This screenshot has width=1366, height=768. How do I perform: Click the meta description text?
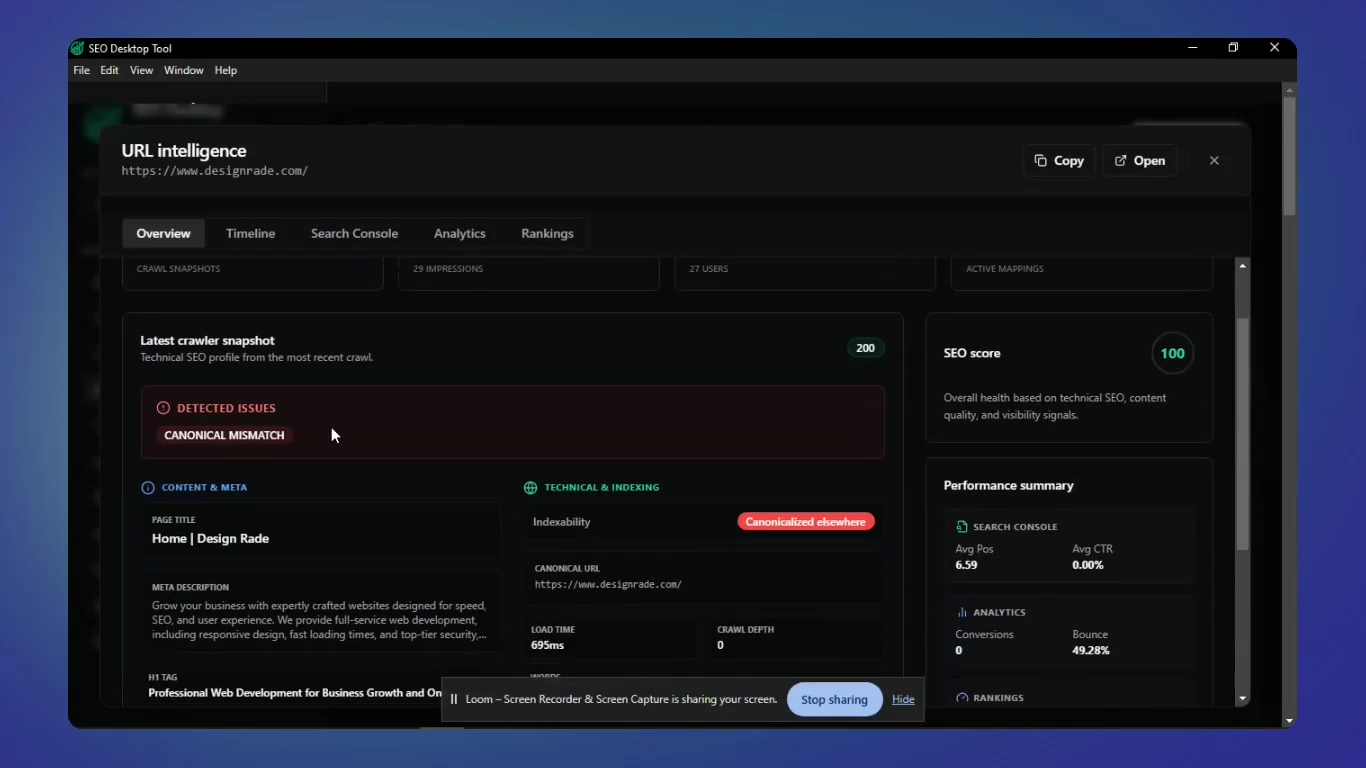tap(320, 620)
